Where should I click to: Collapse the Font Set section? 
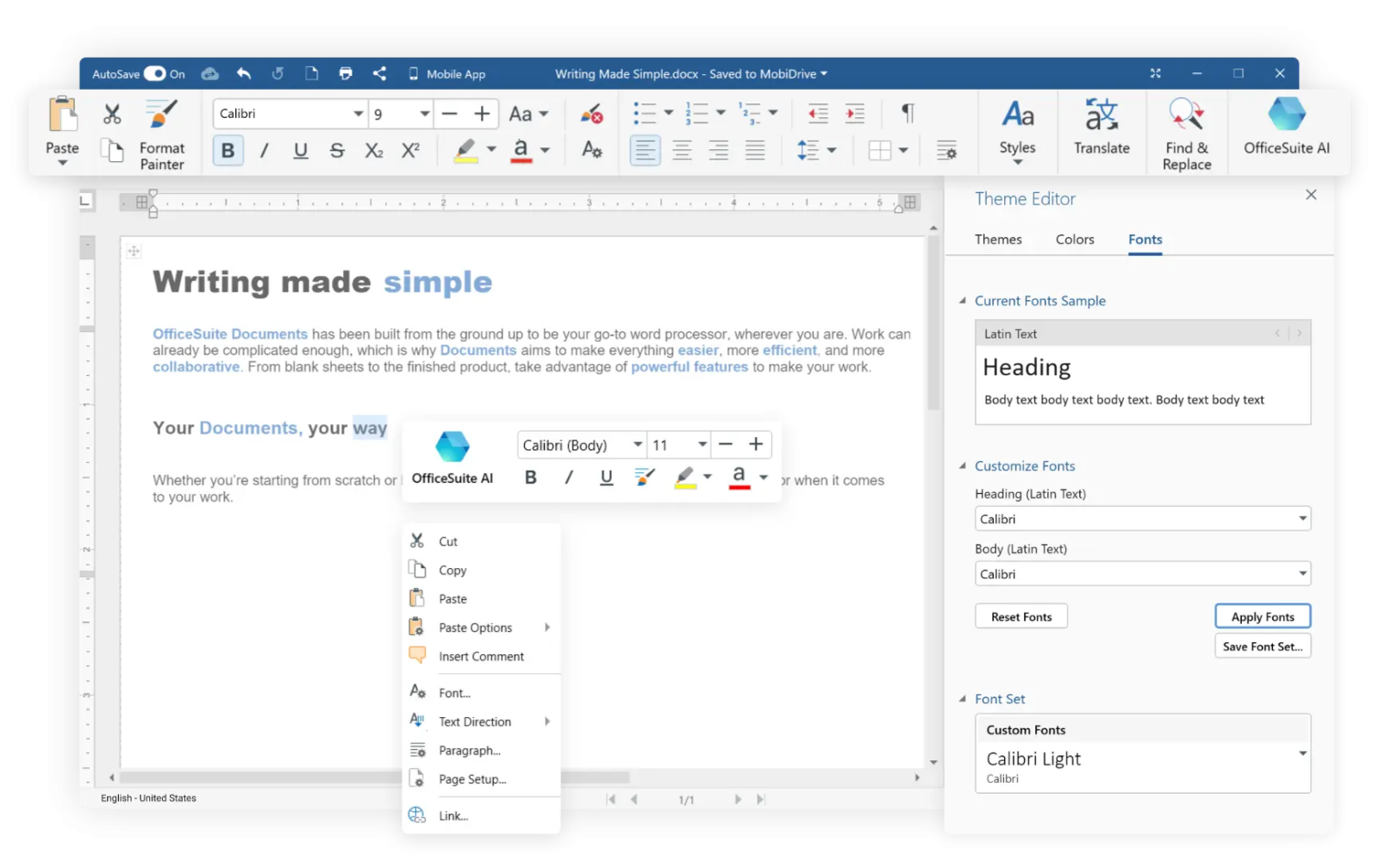963,699
